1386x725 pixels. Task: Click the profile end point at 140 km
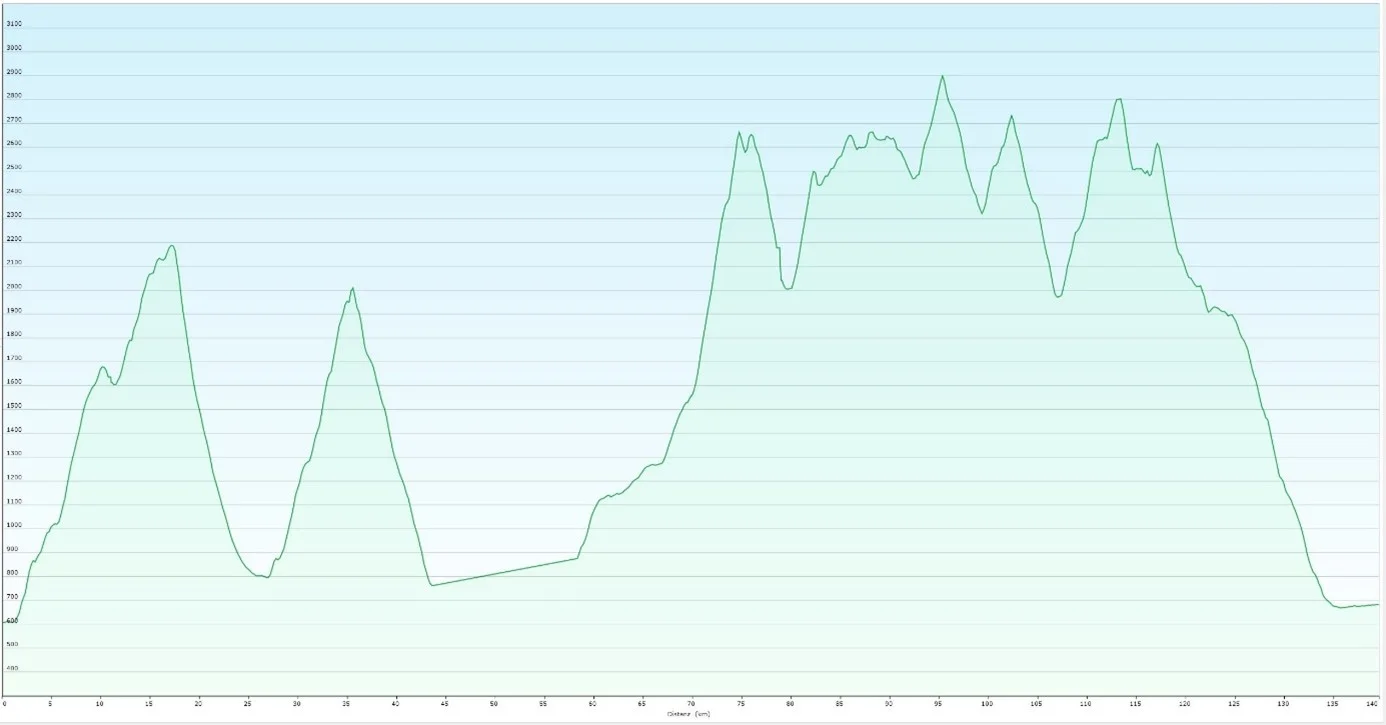(x=1378, y=604)
